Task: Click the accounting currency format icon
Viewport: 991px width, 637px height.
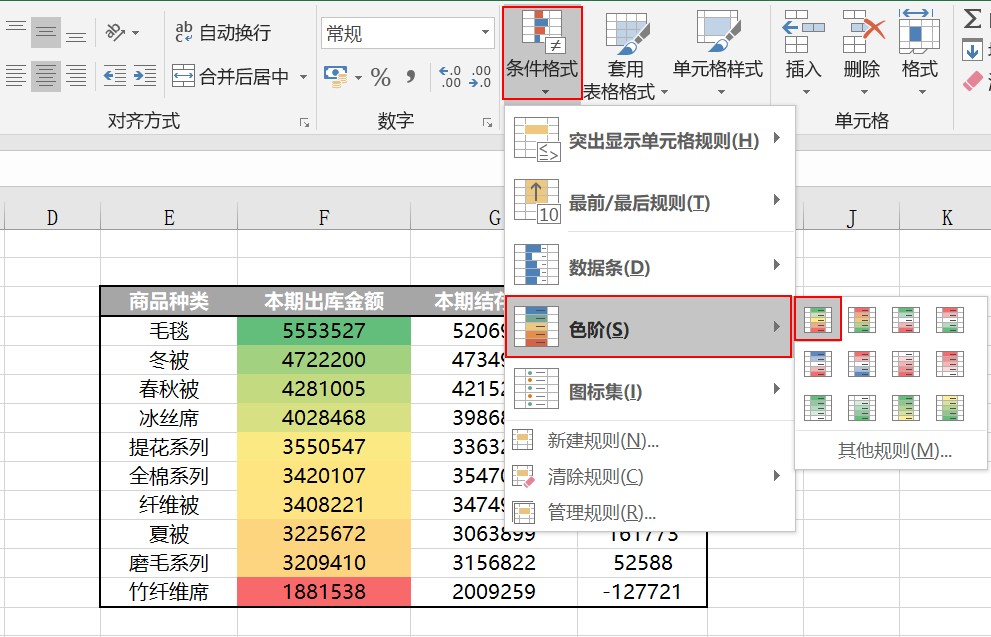Action: 336,77
